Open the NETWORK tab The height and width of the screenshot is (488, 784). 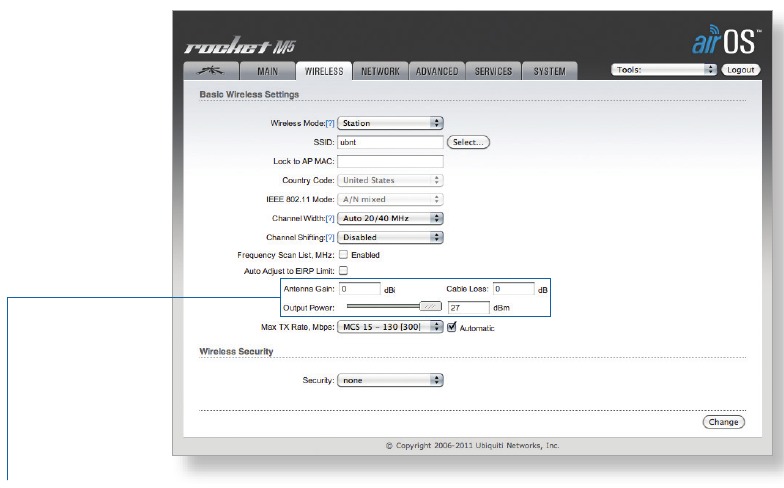tap(380, 71)
